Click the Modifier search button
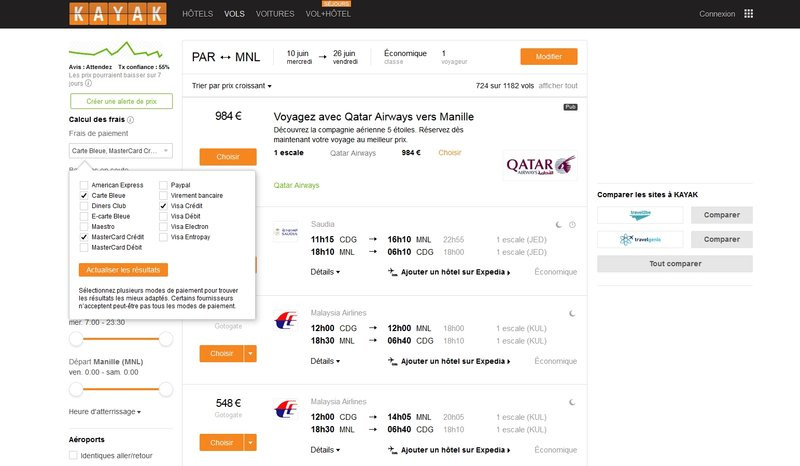 click(549, 57)
